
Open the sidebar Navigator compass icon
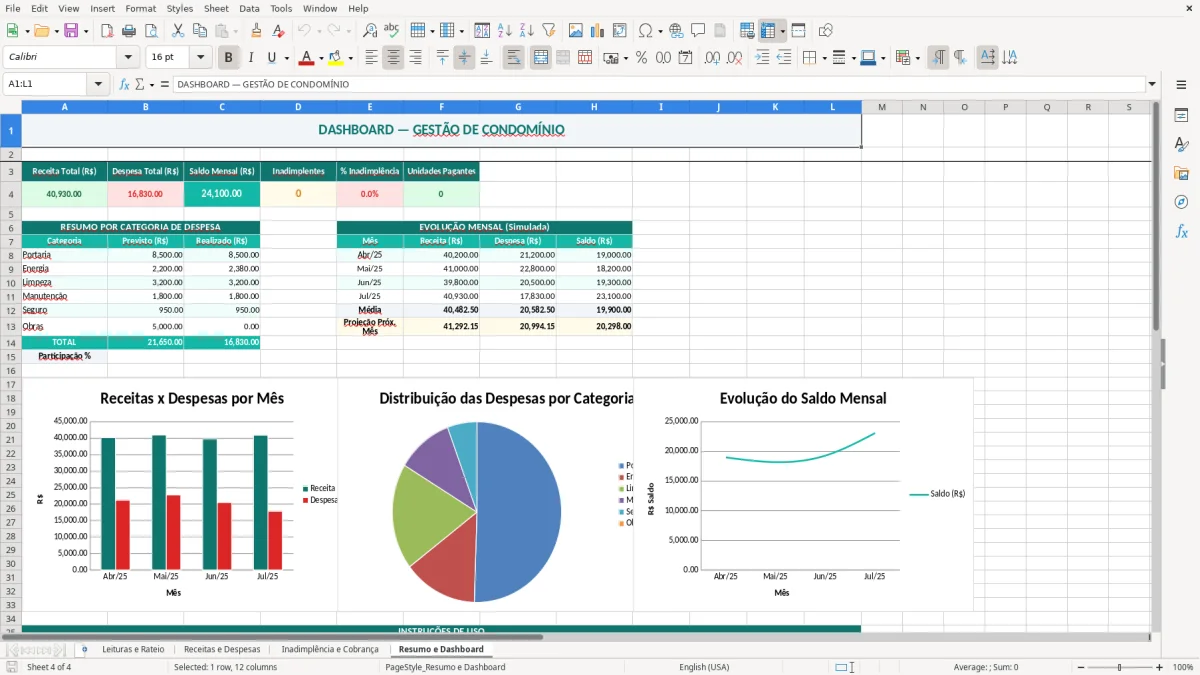pyautogui.click(x=1181, y=202)
